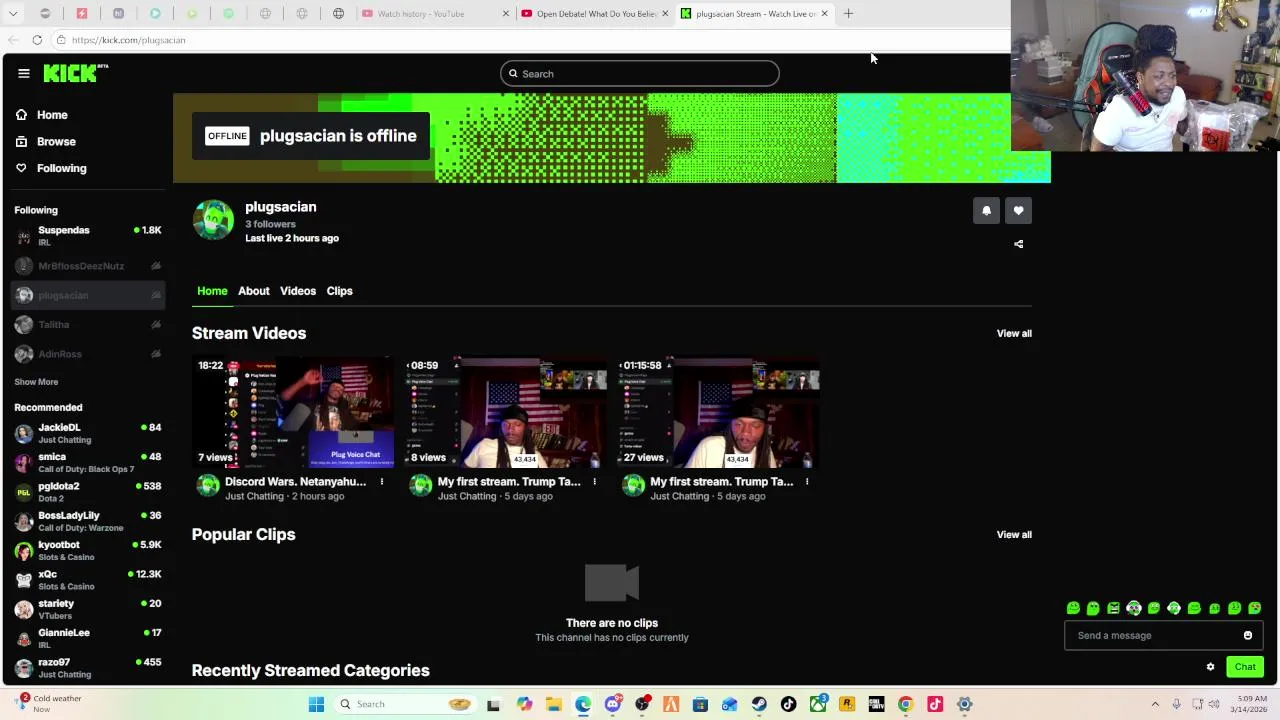Insert the first green Kick emote
This screenshot has height=720, width=1280.
1073,608
